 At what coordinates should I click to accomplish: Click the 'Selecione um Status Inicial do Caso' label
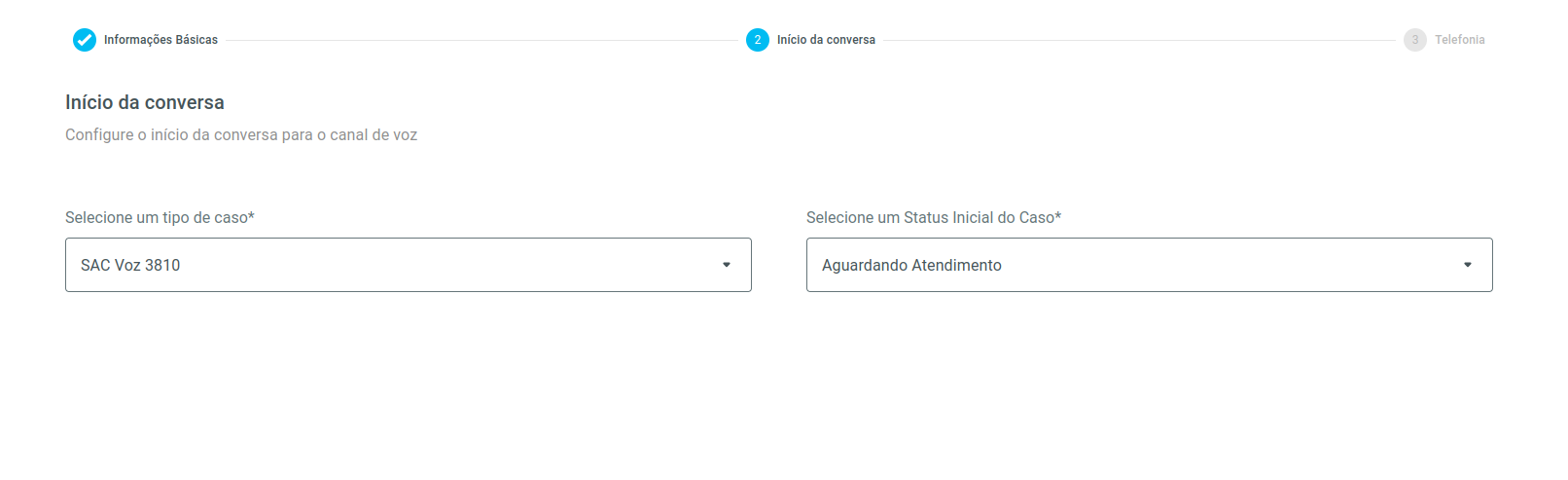coord(934,217)
